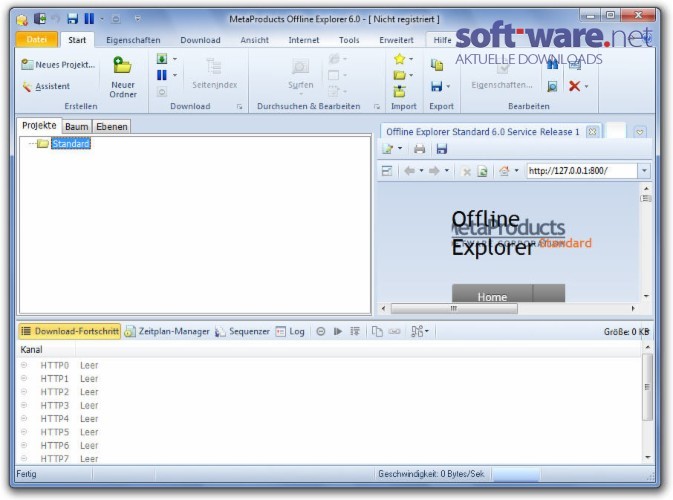This screenshot has width=673, height=500.
Task: Open dropdown next to the ribbon pause icon
Action: pos(175,75)
